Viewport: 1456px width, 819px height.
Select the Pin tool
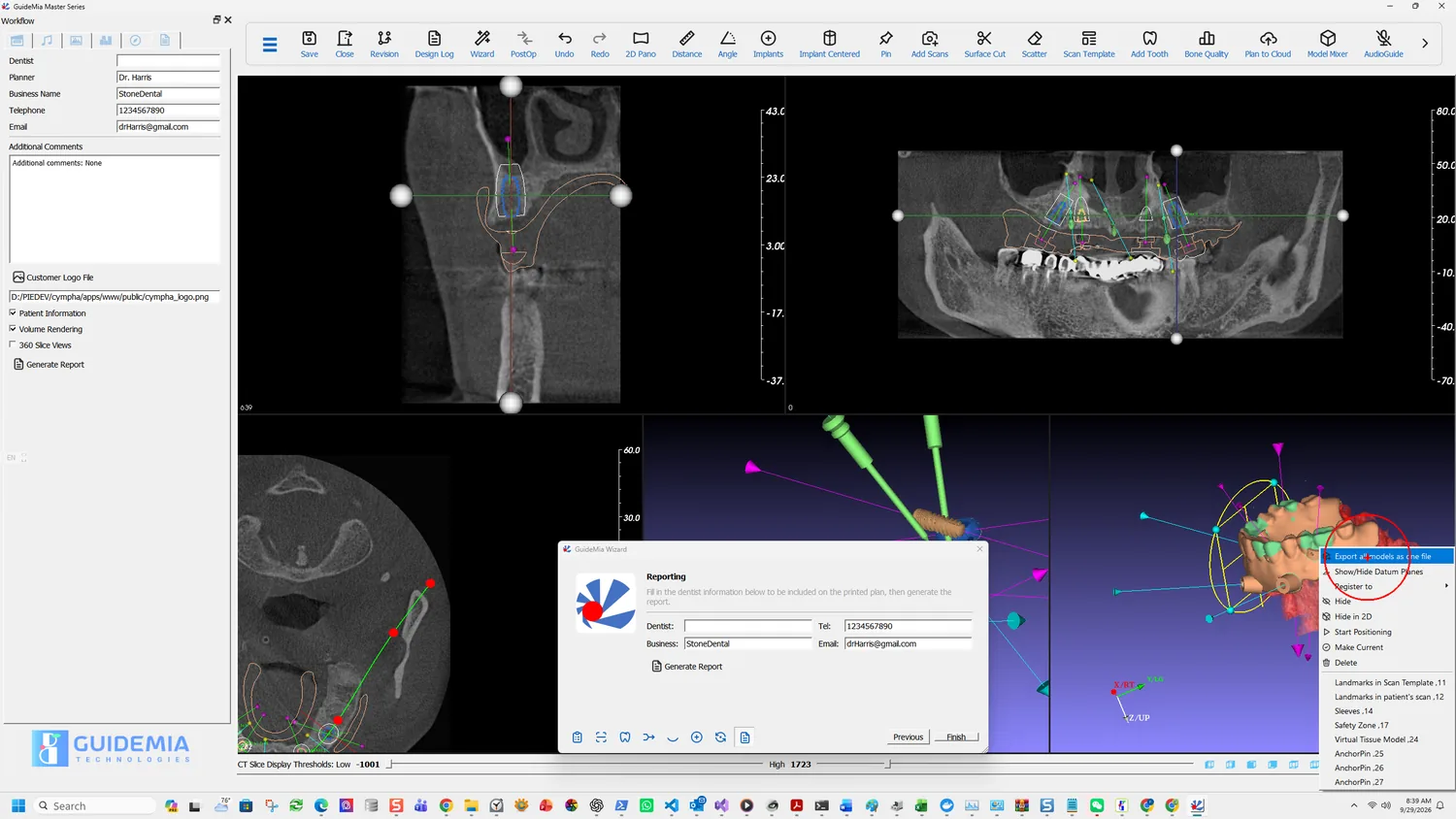886,44
